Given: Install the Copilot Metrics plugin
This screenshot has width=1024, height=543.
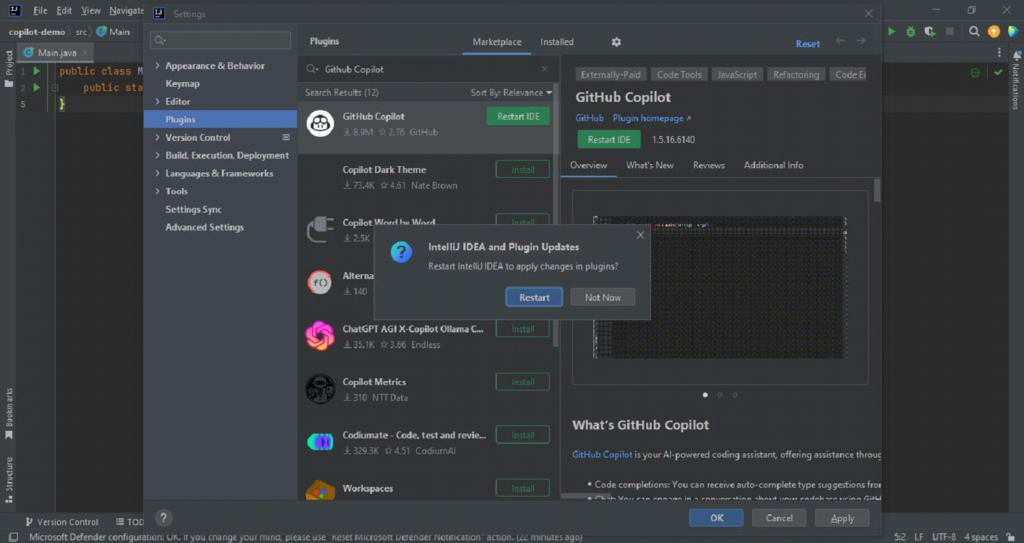Looking at the screenshot, I should coord(522,382).
